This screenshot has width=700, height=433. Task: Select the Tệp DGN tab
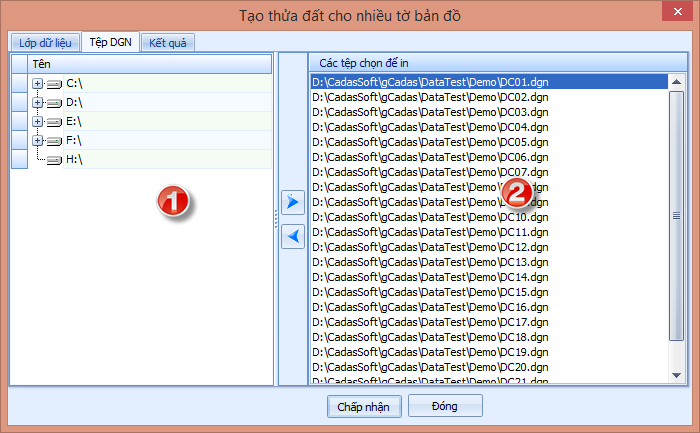pos(110,42)
